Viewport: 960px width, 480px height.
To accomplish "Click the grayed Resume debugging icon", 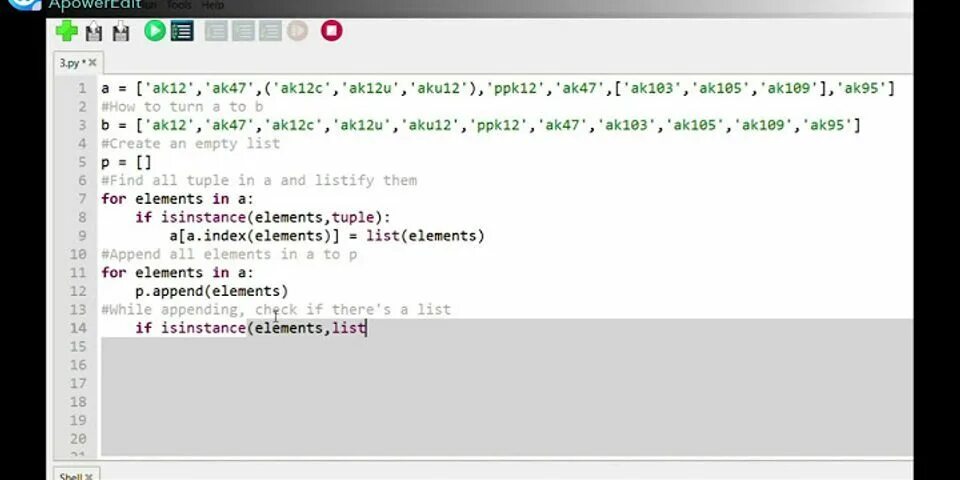I will pos(297,31).
